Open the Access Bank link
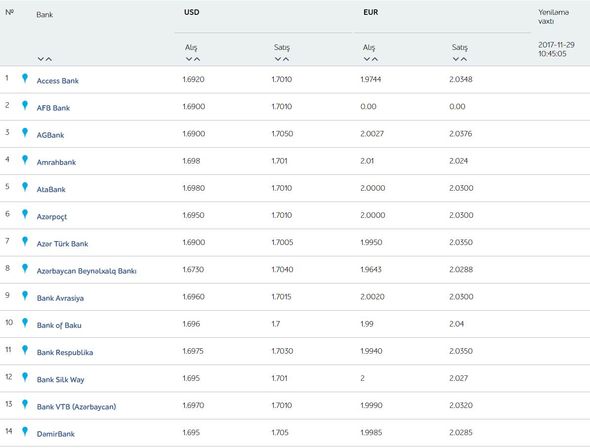The height and width of the screenshot is (448, 590). tap(58, 80)
